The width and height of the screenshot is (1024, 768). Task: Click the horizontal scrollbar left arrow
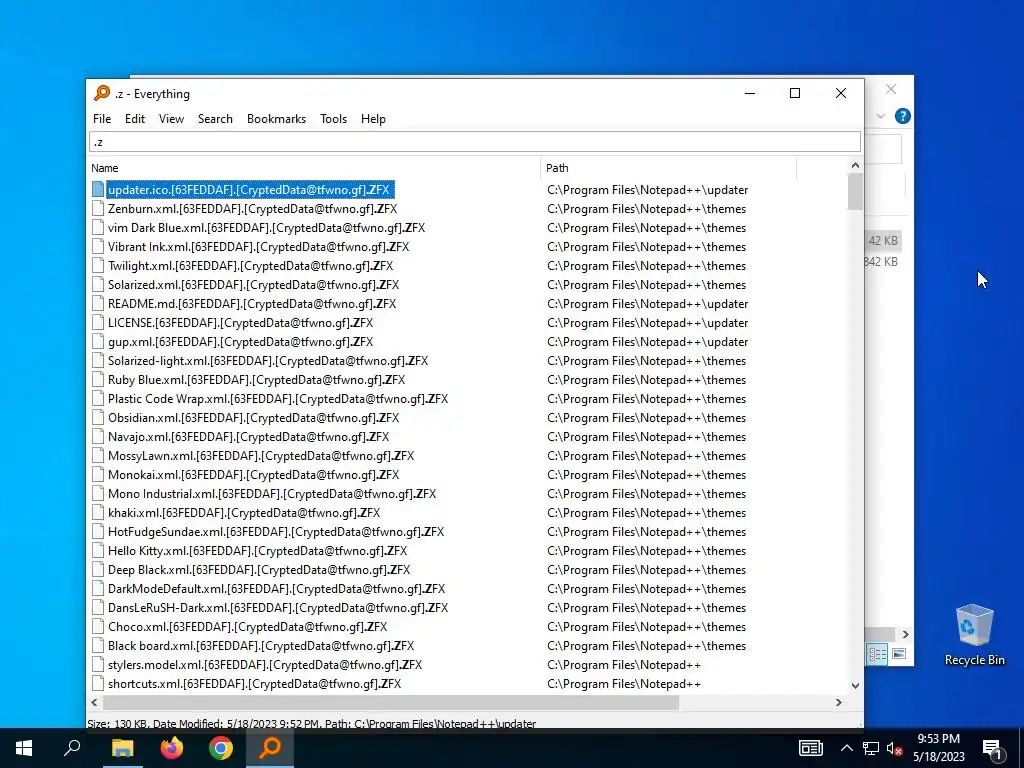(95, 702)
